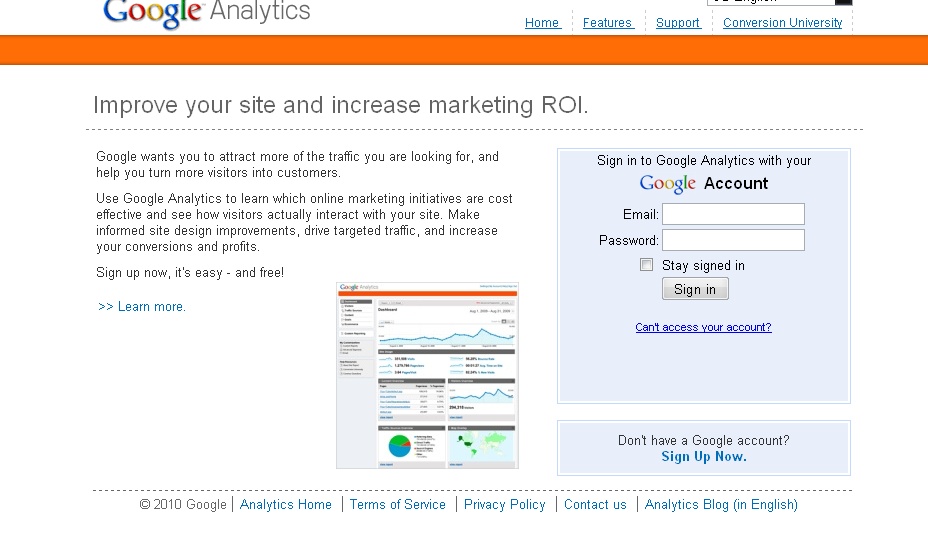The width and height of the screenshot is (928, 546).
Task: Open the language dropdown at top right
Action: [779, 2]
